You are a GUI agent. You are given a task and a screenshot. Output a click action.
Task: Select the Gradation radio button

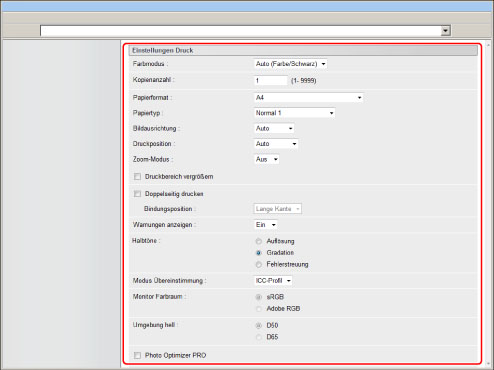point(259,253)
